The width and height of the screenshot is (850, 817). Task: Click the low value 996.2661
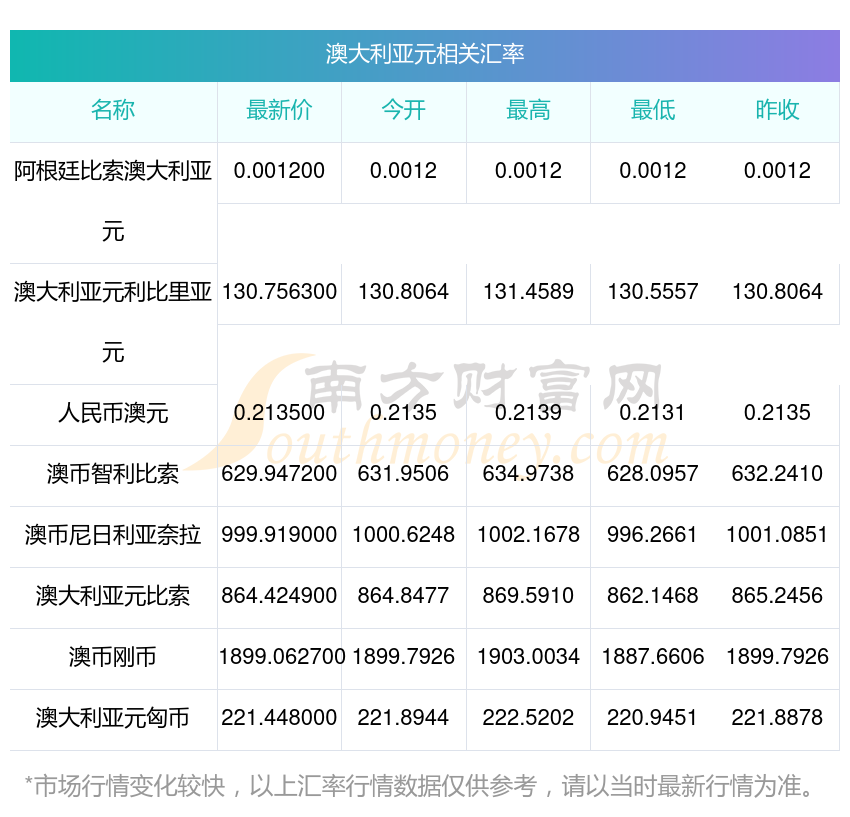(x=653, y=535)
